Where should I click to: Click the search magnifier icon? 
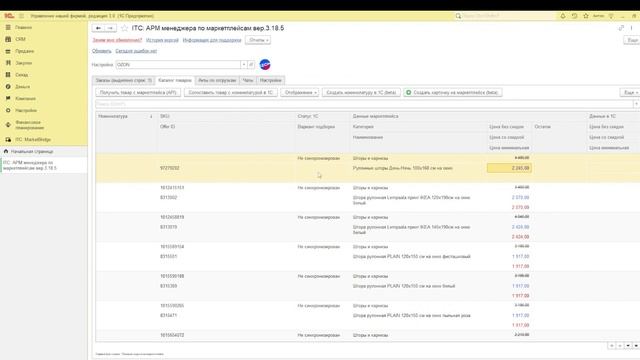[458, 16]
